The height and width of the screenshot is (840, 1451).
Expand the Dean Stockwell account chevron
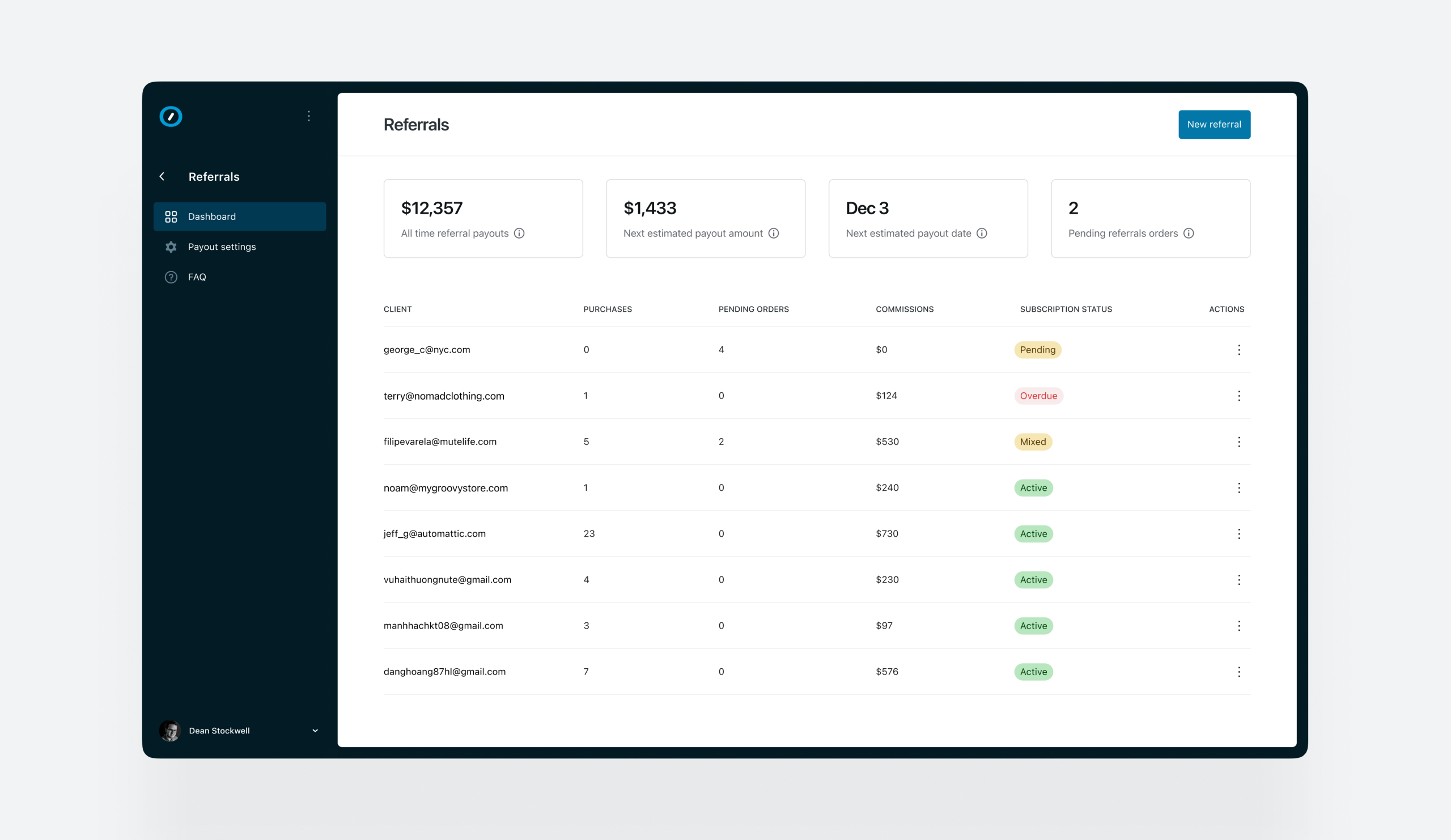tap(315, 731)
